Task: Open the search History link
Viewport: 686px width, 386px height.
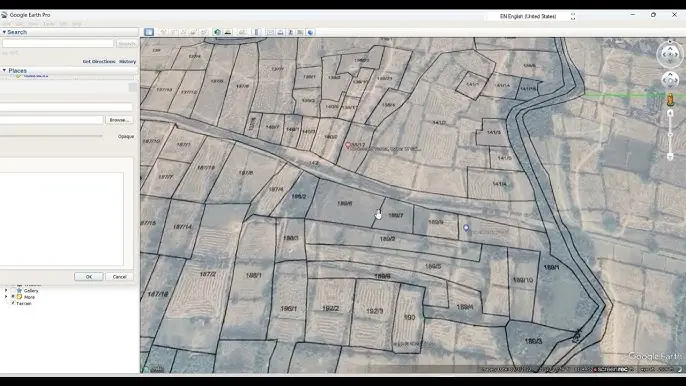Action: coord(128,62)
